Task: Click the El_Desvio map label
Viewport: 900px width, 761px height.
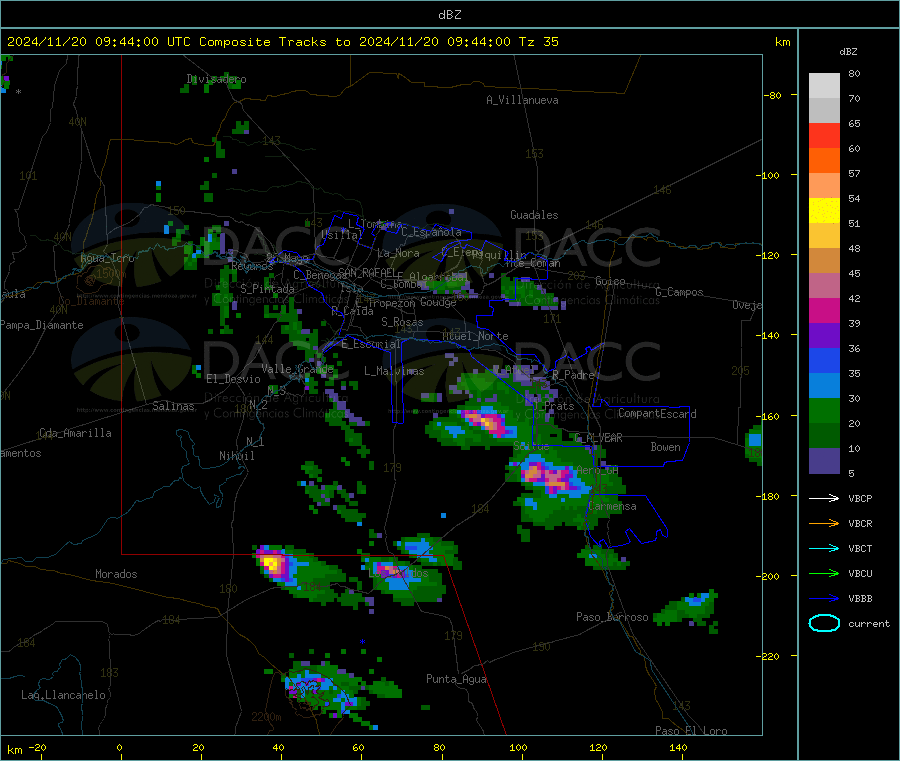Action: (x=233, y=379)
